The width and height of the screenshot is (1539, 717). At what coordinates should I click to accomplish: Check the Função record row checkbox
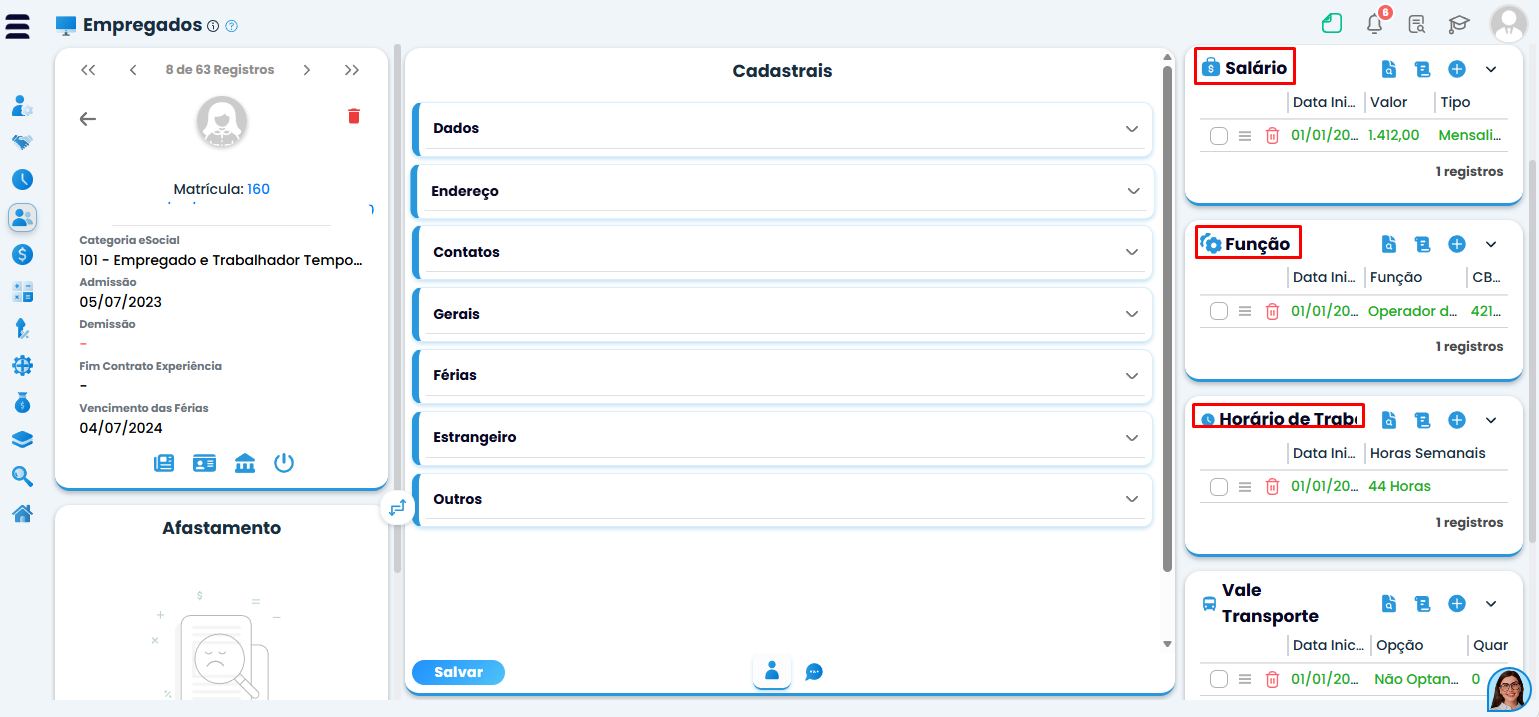pyautogui.click(x=1218, y=311)
